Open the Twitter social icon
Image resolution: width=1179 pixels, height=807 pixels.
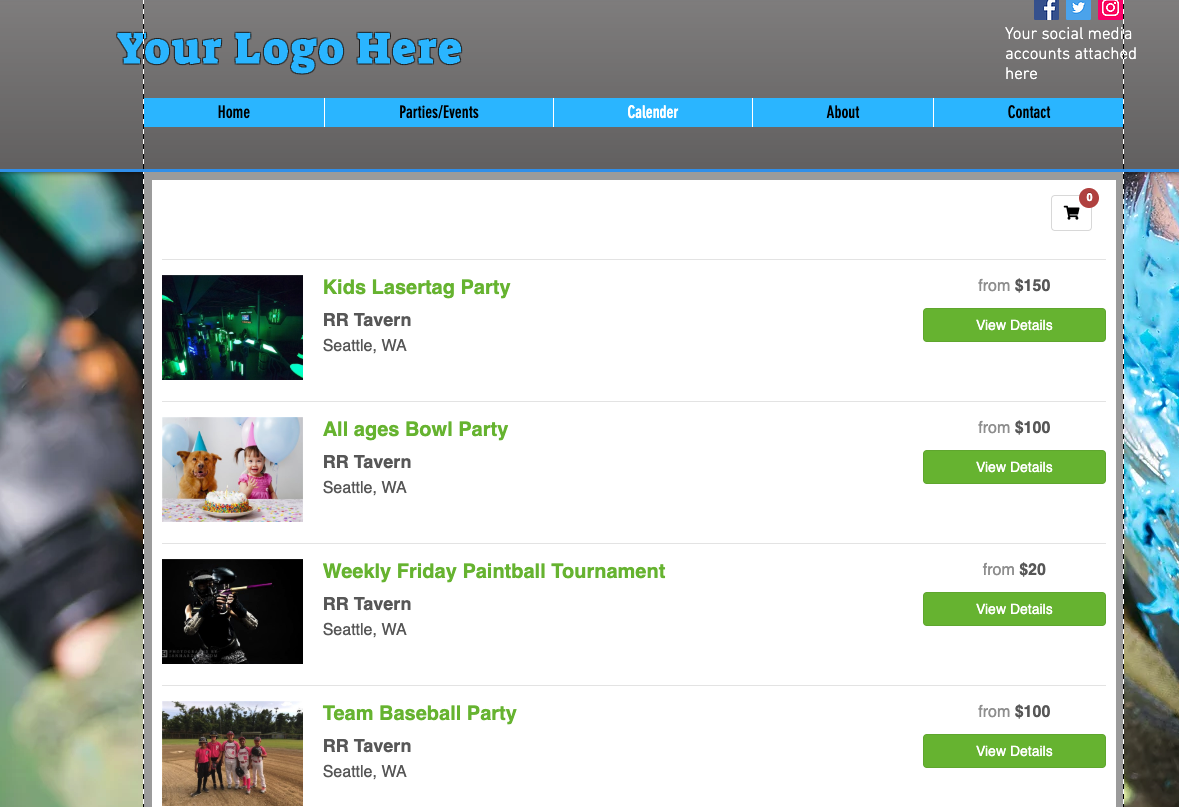[1078, 9]
